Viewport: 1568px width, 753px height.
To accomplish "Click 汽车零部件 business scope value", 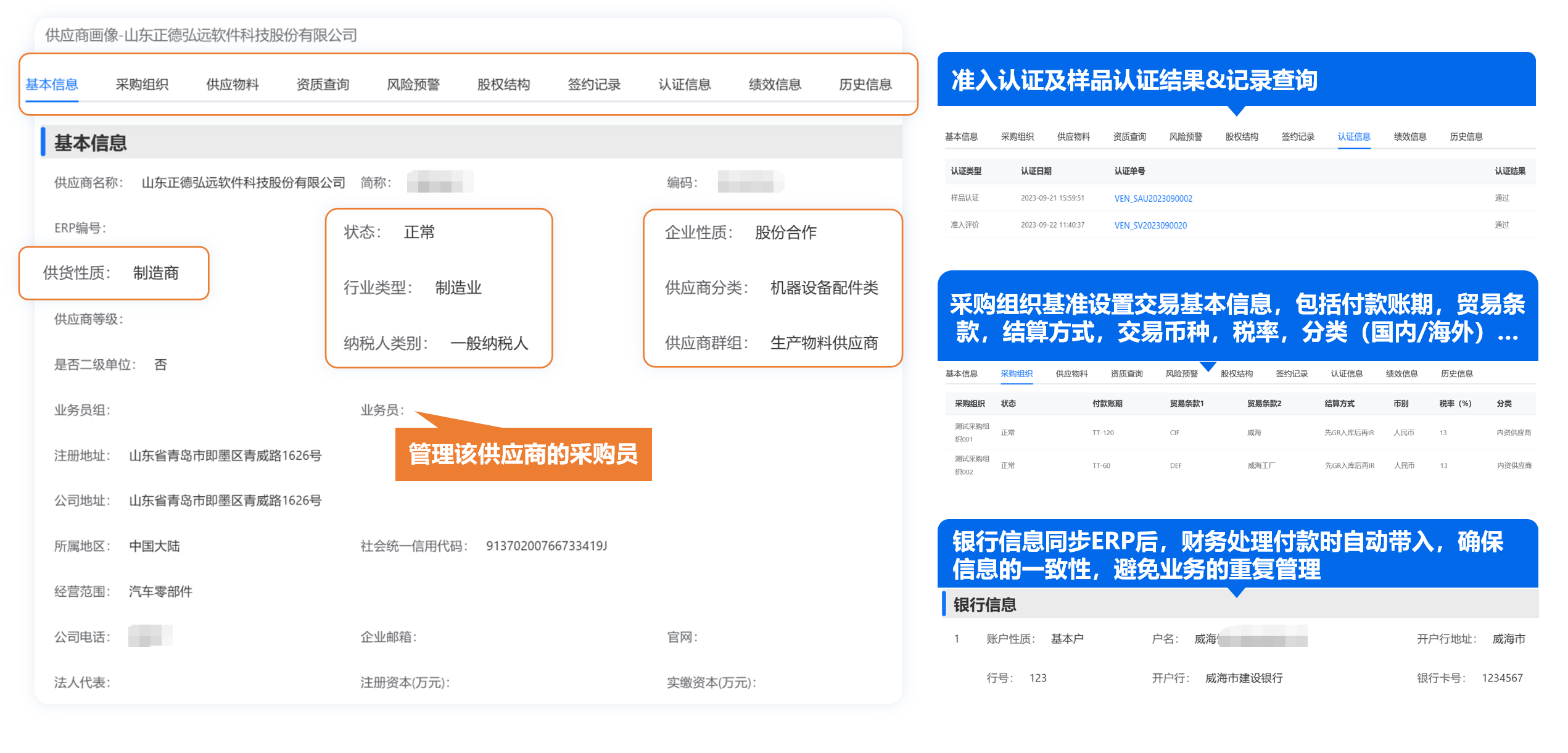I will [x=160, y=591].
